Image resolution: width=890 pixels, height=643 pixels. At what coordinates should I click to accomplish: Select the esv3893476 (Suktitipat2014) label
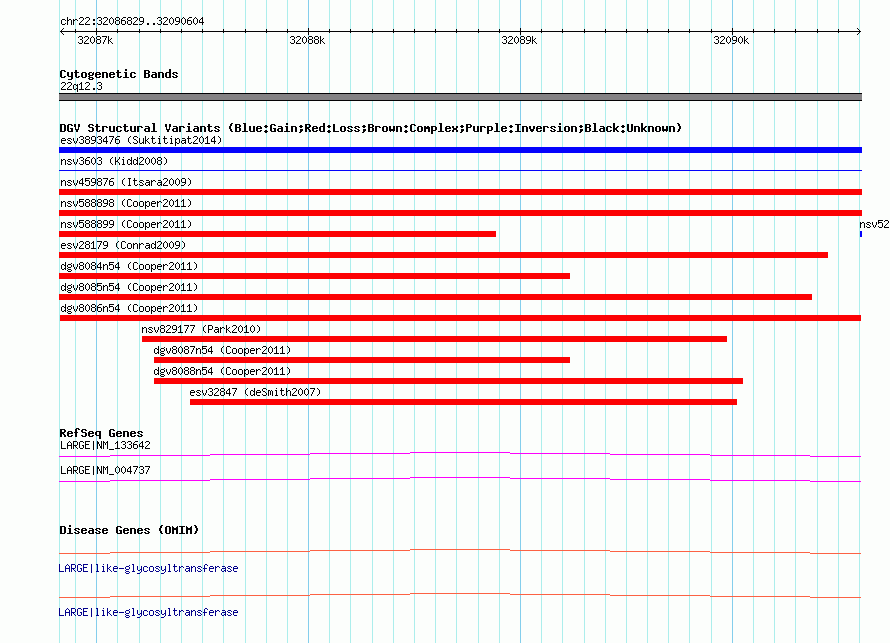(141, 140)
